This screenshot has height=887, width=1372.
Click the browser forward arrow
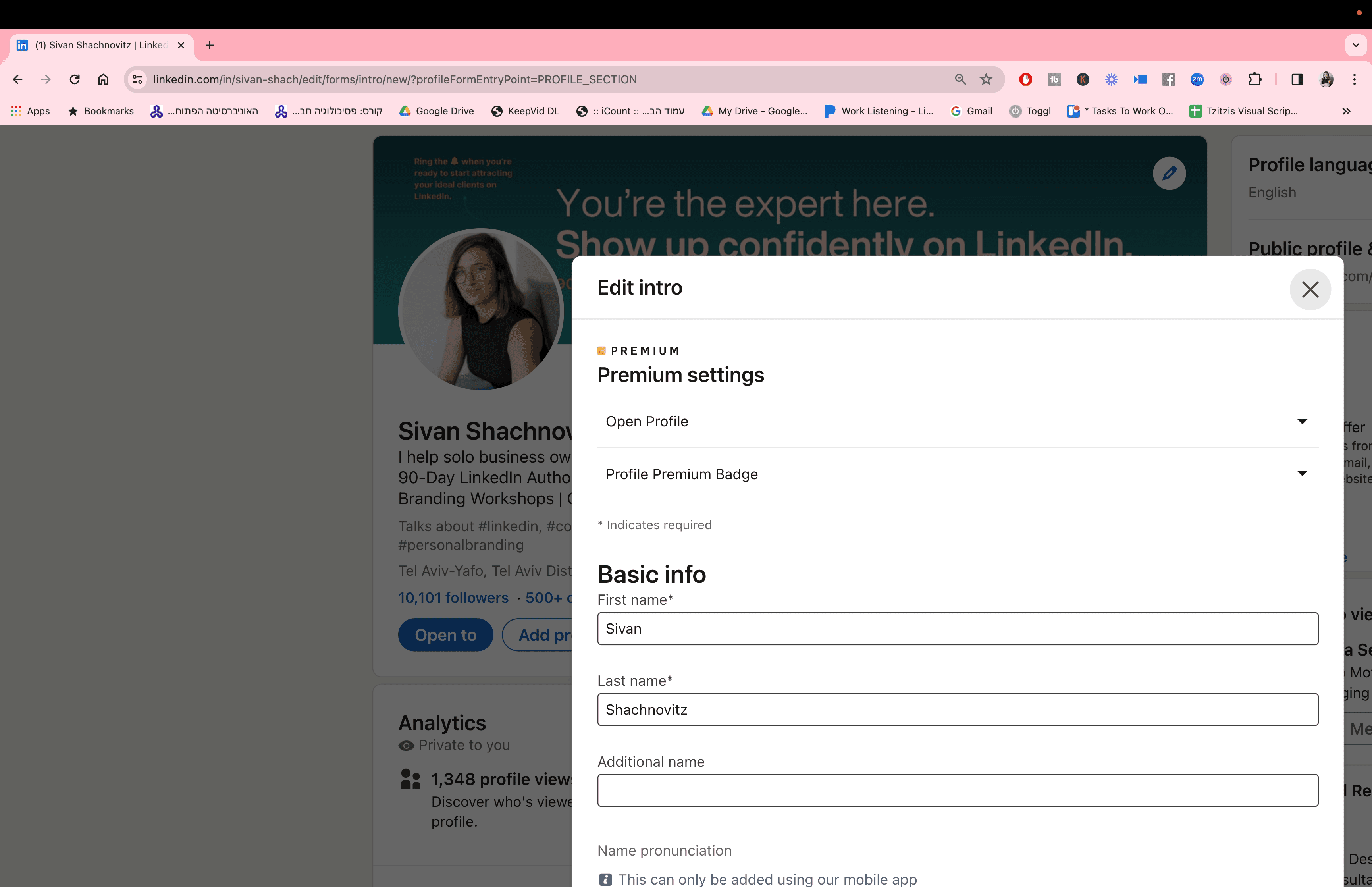46,79
